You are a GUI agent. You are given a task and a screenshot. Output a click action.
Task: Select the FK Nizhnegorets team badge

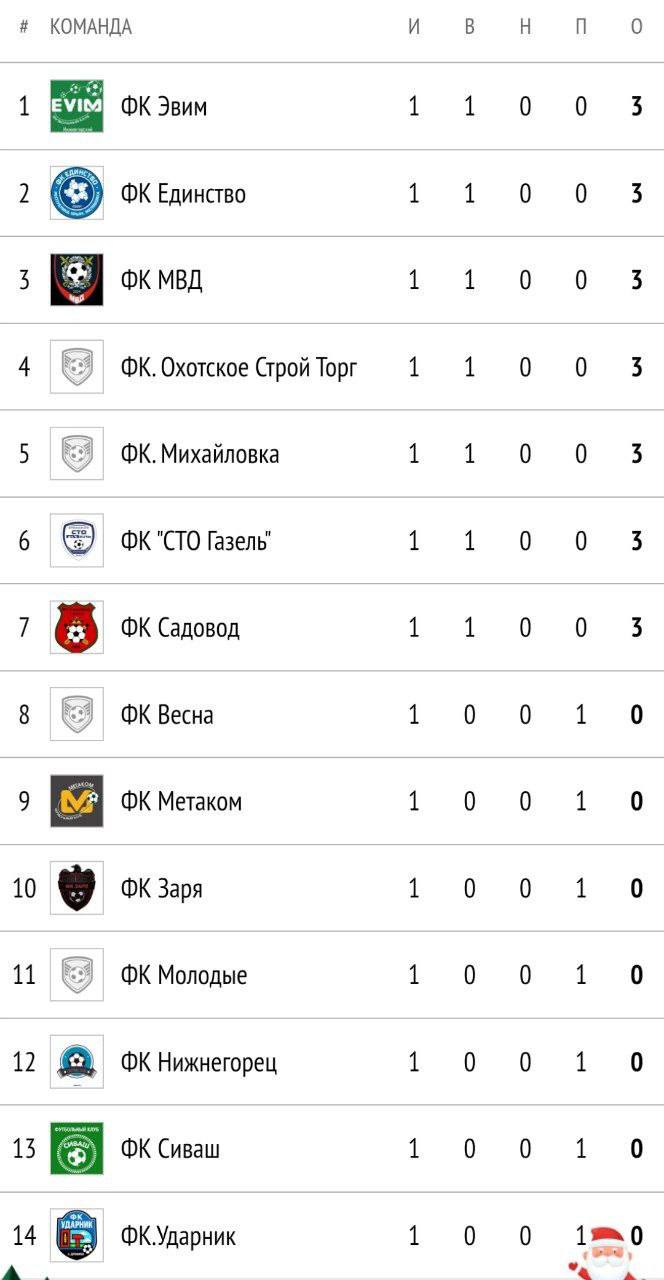(x=77, y=1062)
